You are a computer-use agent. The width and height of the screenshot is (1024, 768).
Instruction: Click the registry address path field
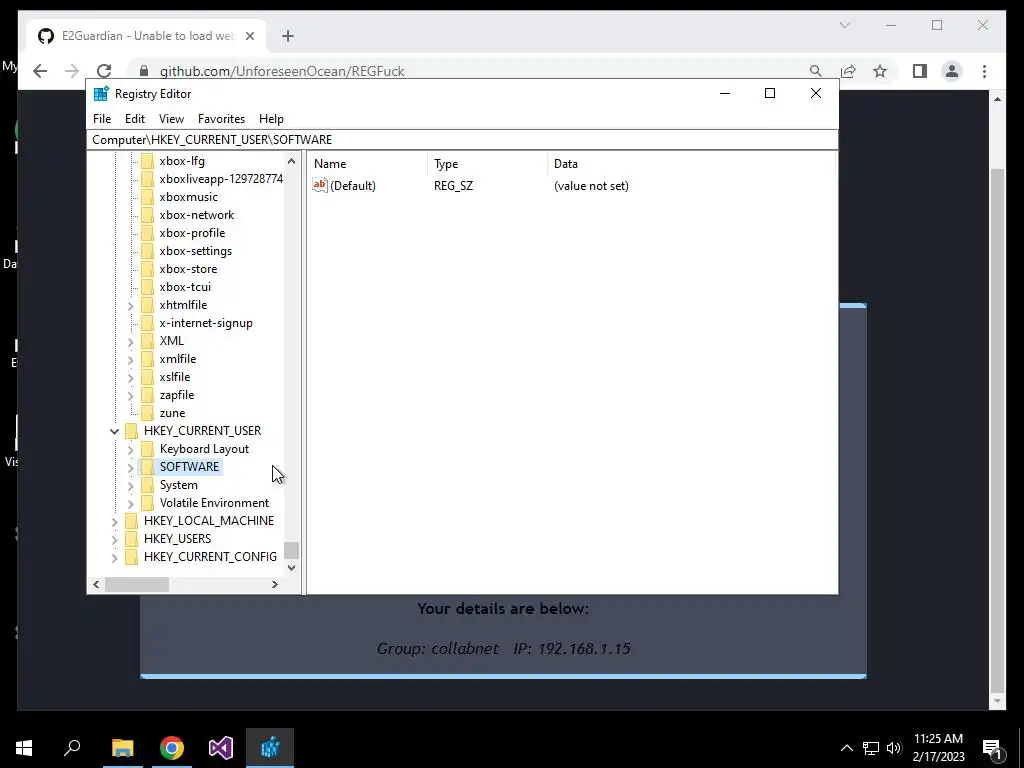(462, 140)
